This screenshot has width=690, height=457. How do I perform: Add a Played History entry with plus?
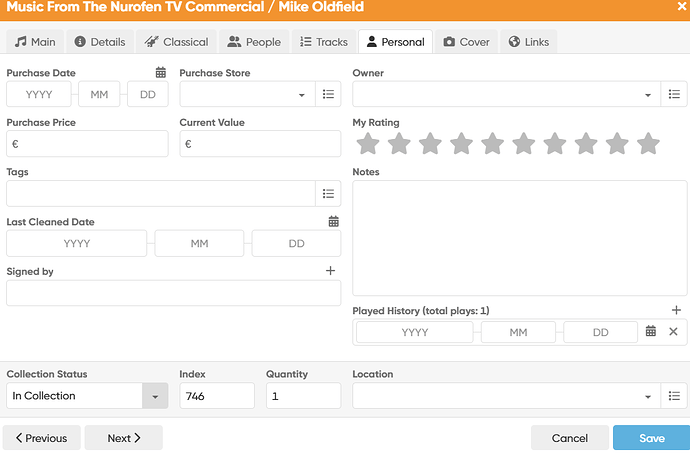pyautogui.click(x=676, y=311)
